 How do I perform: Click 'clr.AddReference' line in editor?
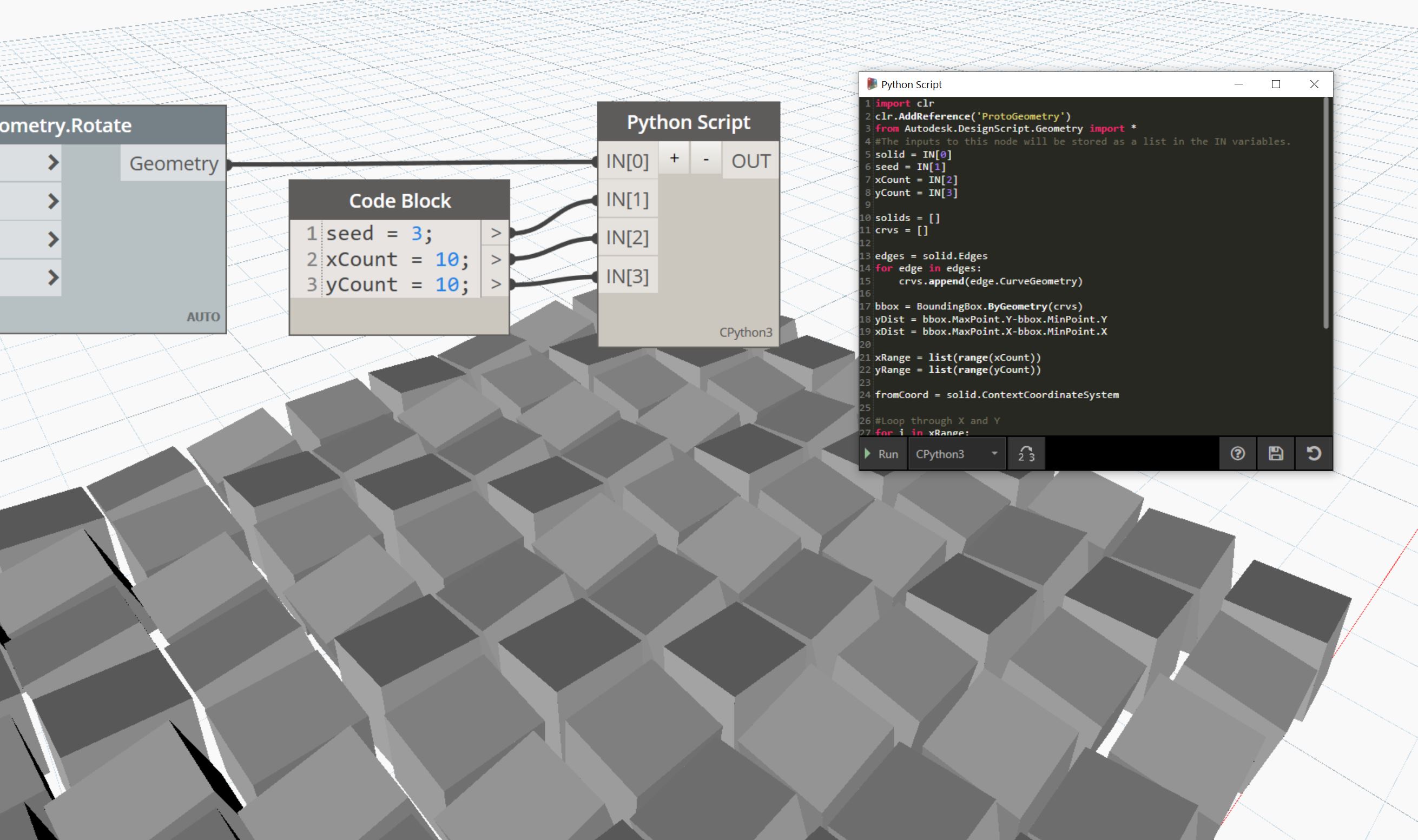coord(973,116)
